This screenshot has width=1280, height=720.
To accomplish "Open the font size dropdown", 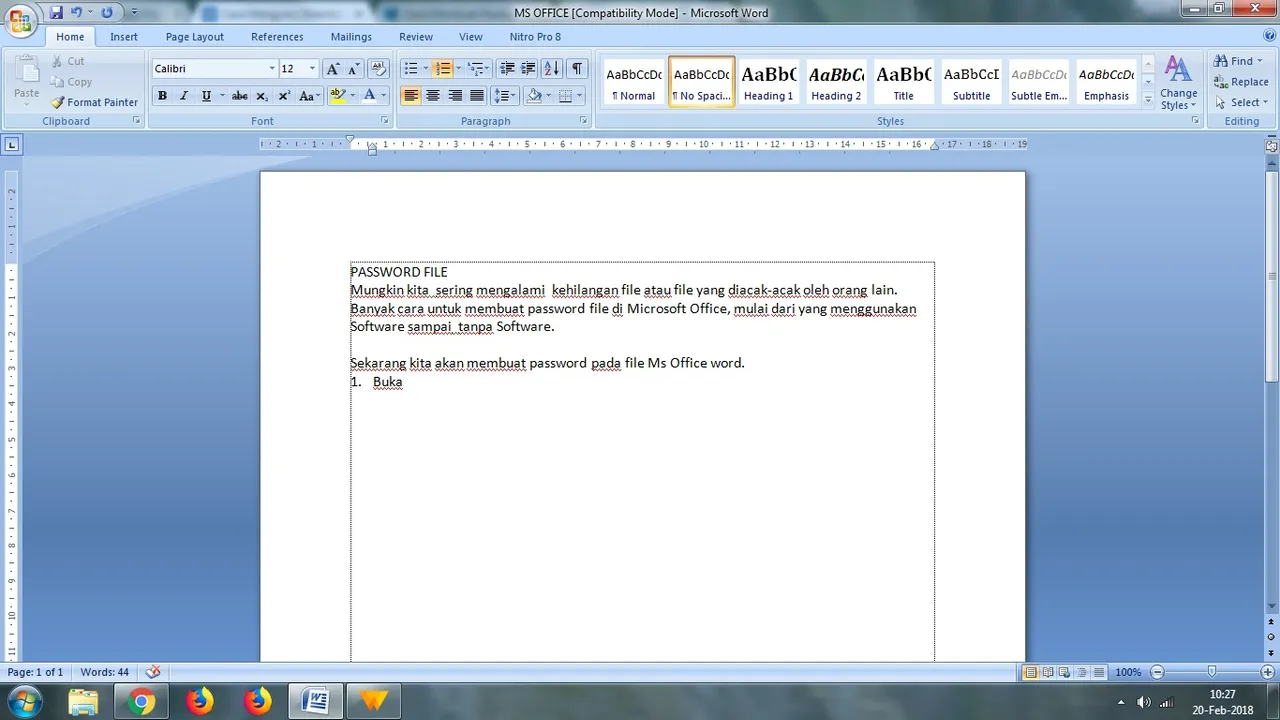I will click(312, 69).
